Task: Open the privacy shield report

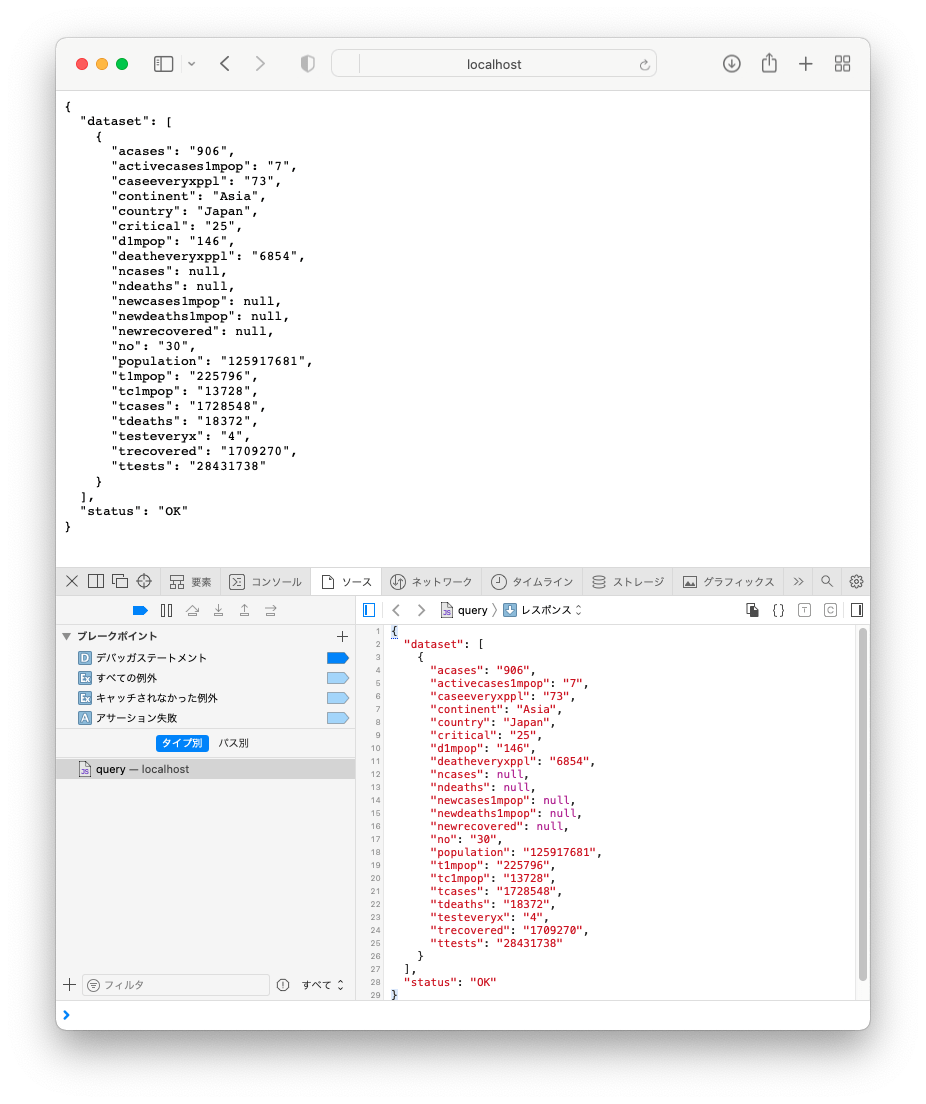Action: click(x=308, y=64)
